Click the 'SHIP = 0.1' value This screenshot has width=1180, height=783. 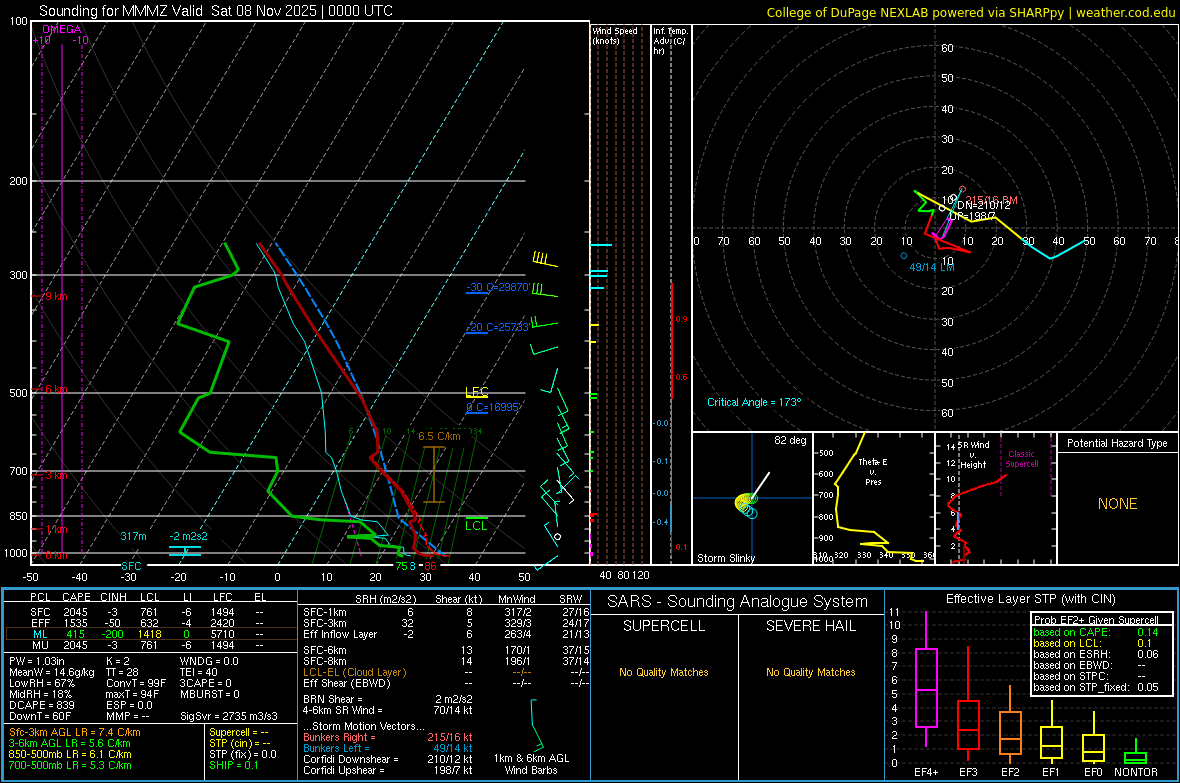click(233, 765)
